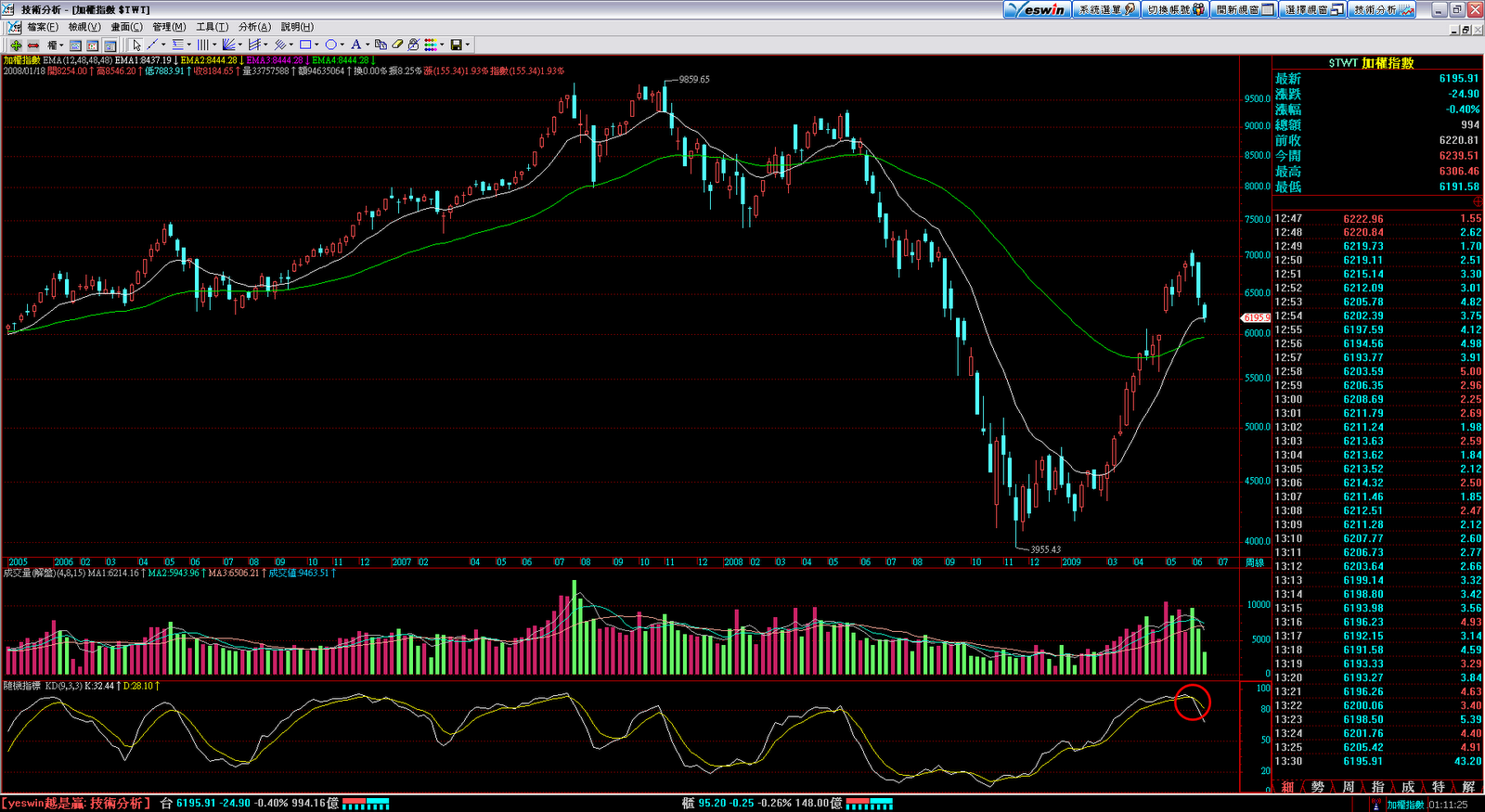
Task: Click the 今開 value 6239.51
Action: [x=1459, y=156]
